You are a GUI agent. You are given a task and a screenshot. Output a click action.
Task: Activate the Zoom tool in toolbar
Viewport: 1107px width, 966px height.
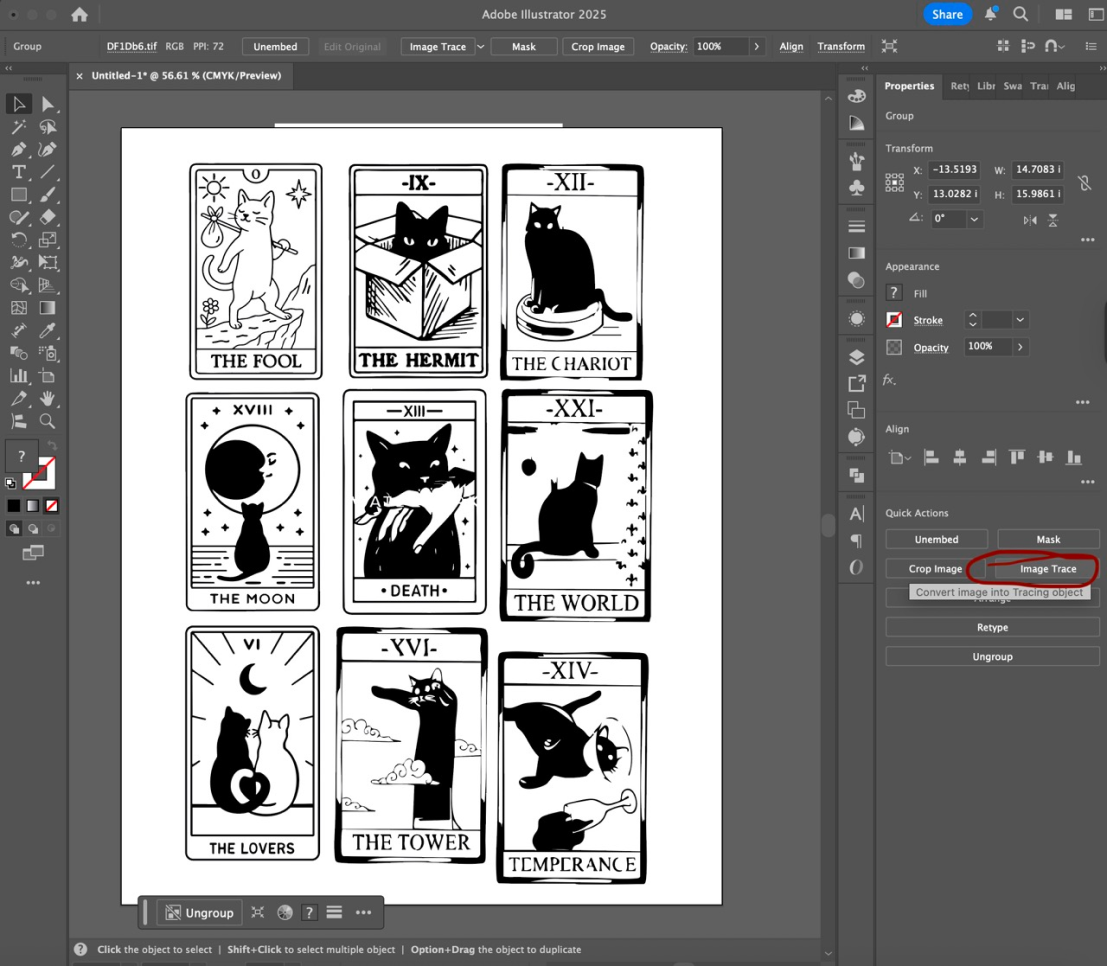click(47, 421)
